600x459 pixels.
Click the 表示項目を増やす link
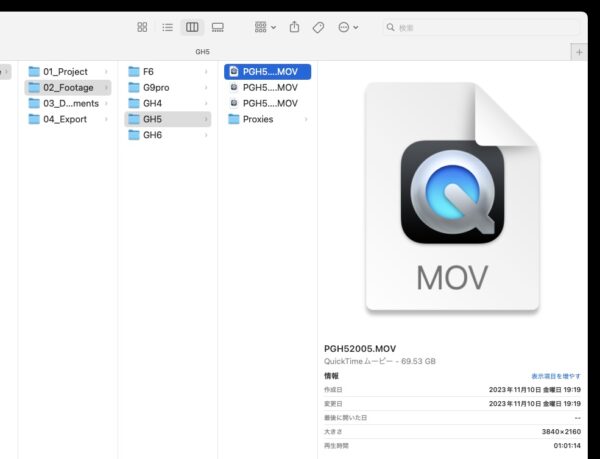[x=556, y=376]
